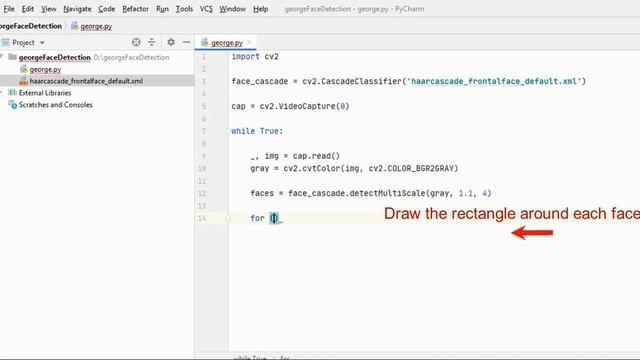Viewport: 640px width, 360px height.
Task: Expand the External Libraries node
Action: (2, 93)
